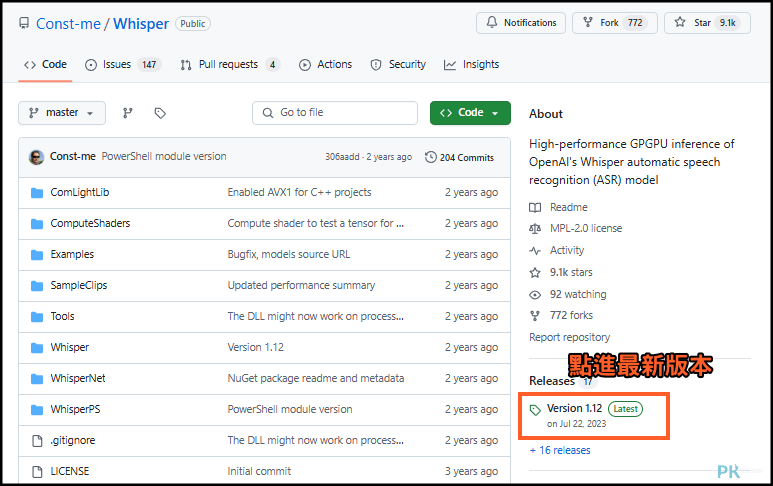
Task: Click the Activity pulse icon
Action: tap(535, 250)
